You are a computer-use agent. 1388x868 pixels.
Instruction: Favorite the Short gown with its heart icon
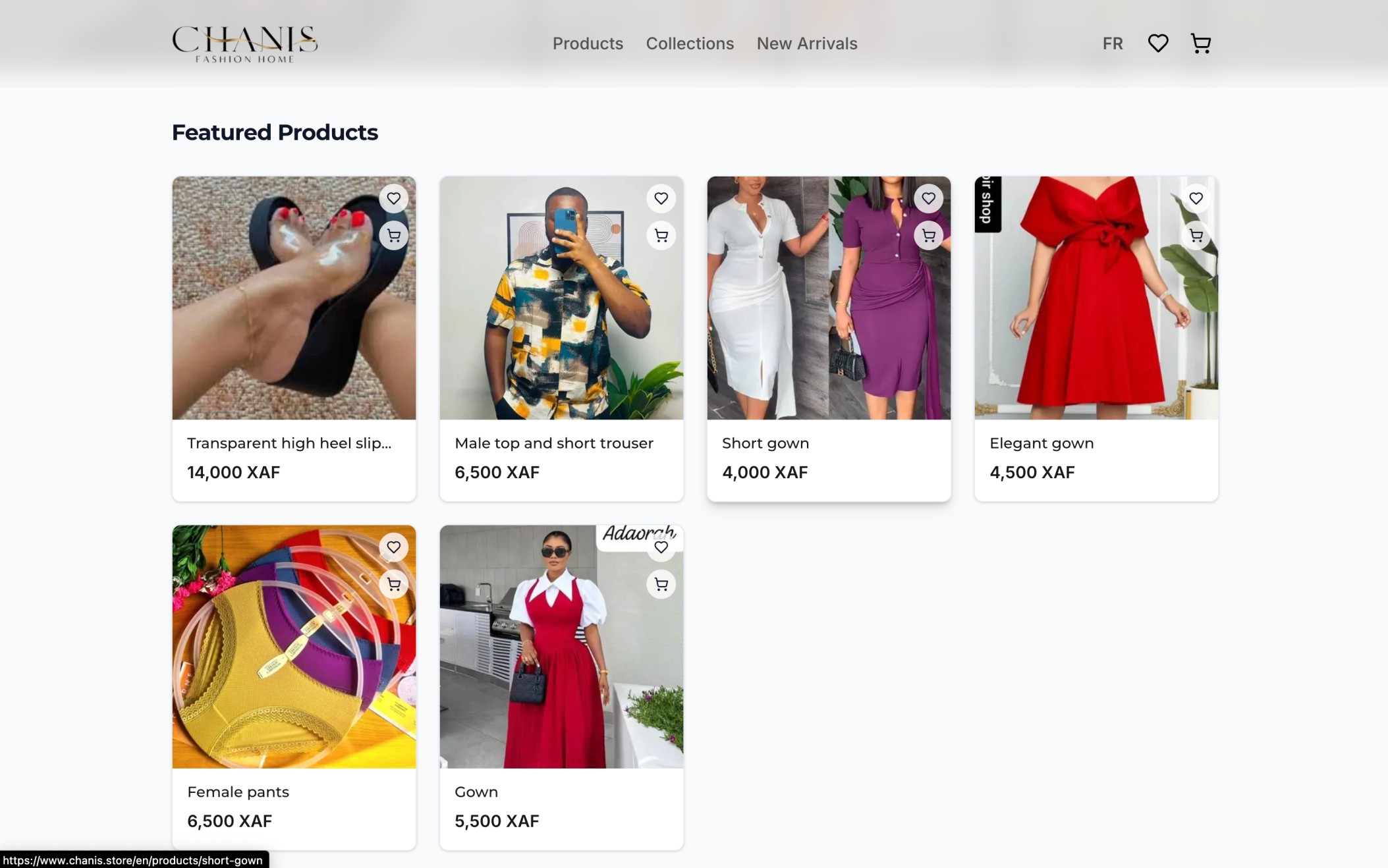tap(930, 198)
